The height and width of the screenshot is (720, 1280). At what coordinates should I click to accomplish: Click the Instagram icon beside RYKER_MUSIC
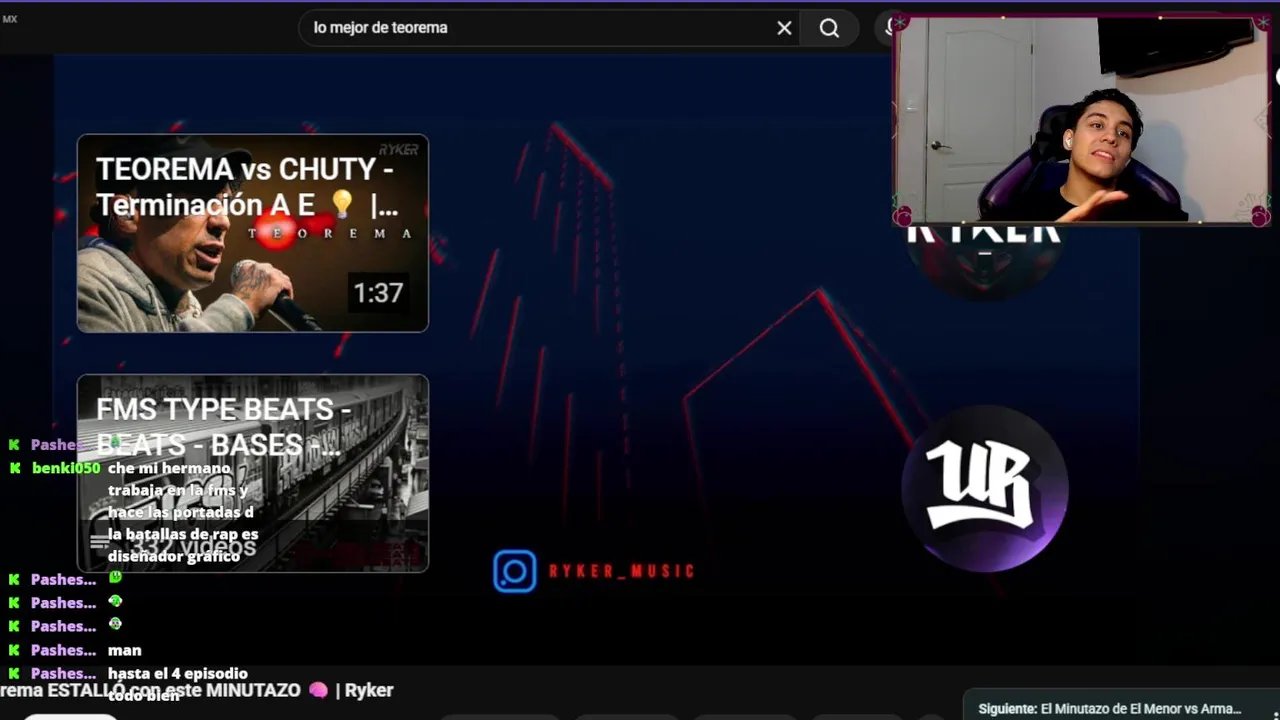point(515,571)
